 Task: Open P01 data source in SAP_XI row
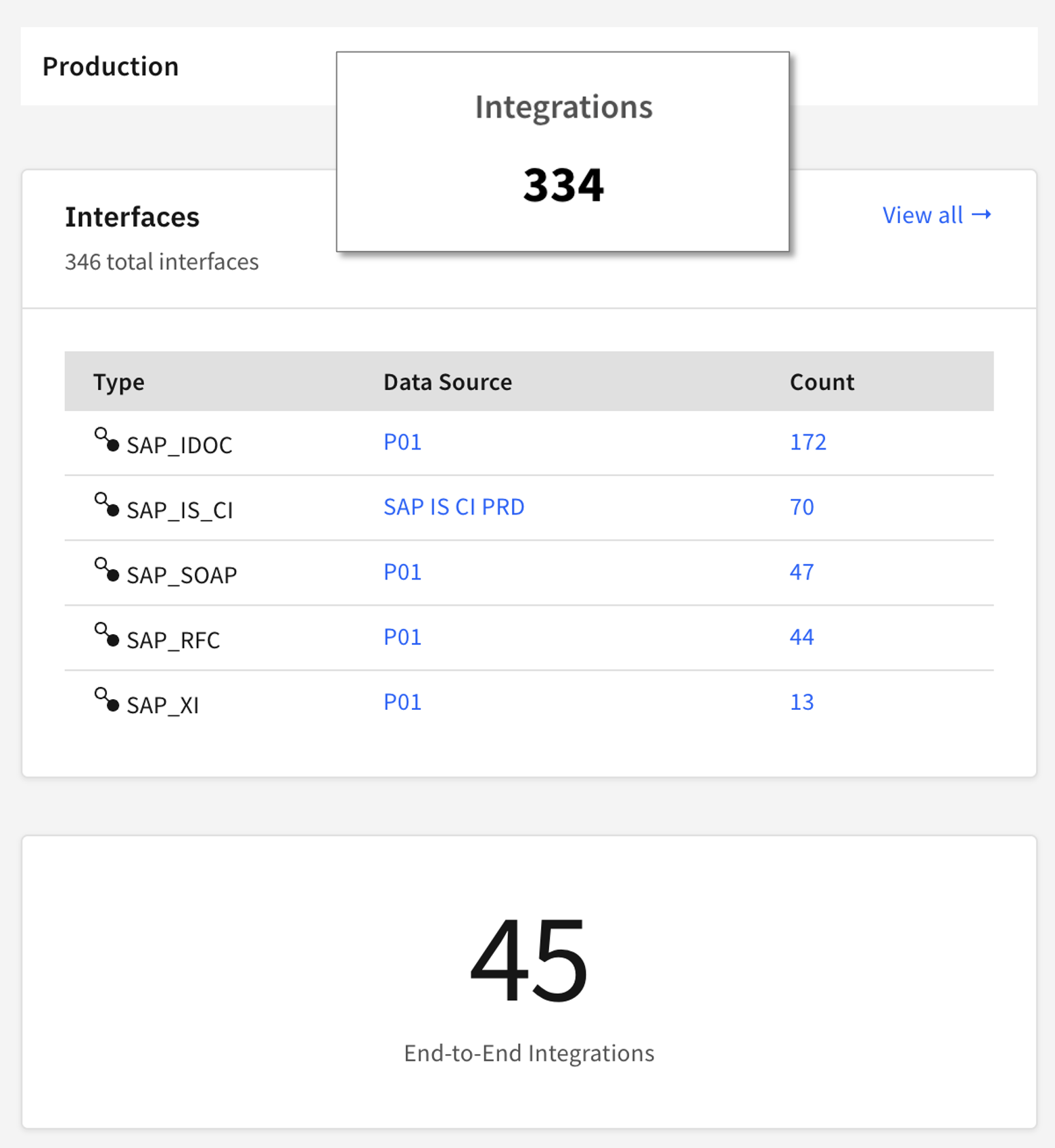tap(402, 702)
